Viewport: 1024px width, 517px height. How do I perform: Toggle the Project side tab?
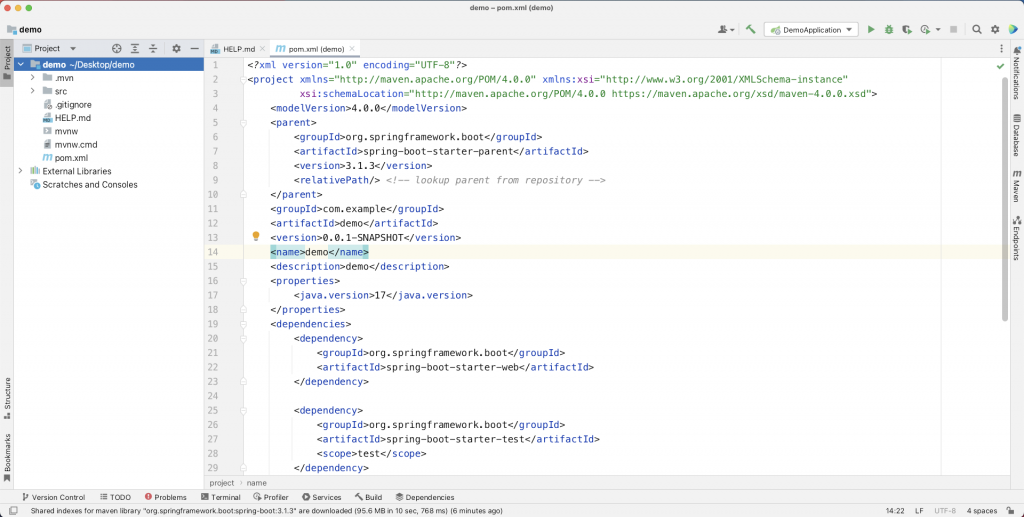[x=7, y=63]
